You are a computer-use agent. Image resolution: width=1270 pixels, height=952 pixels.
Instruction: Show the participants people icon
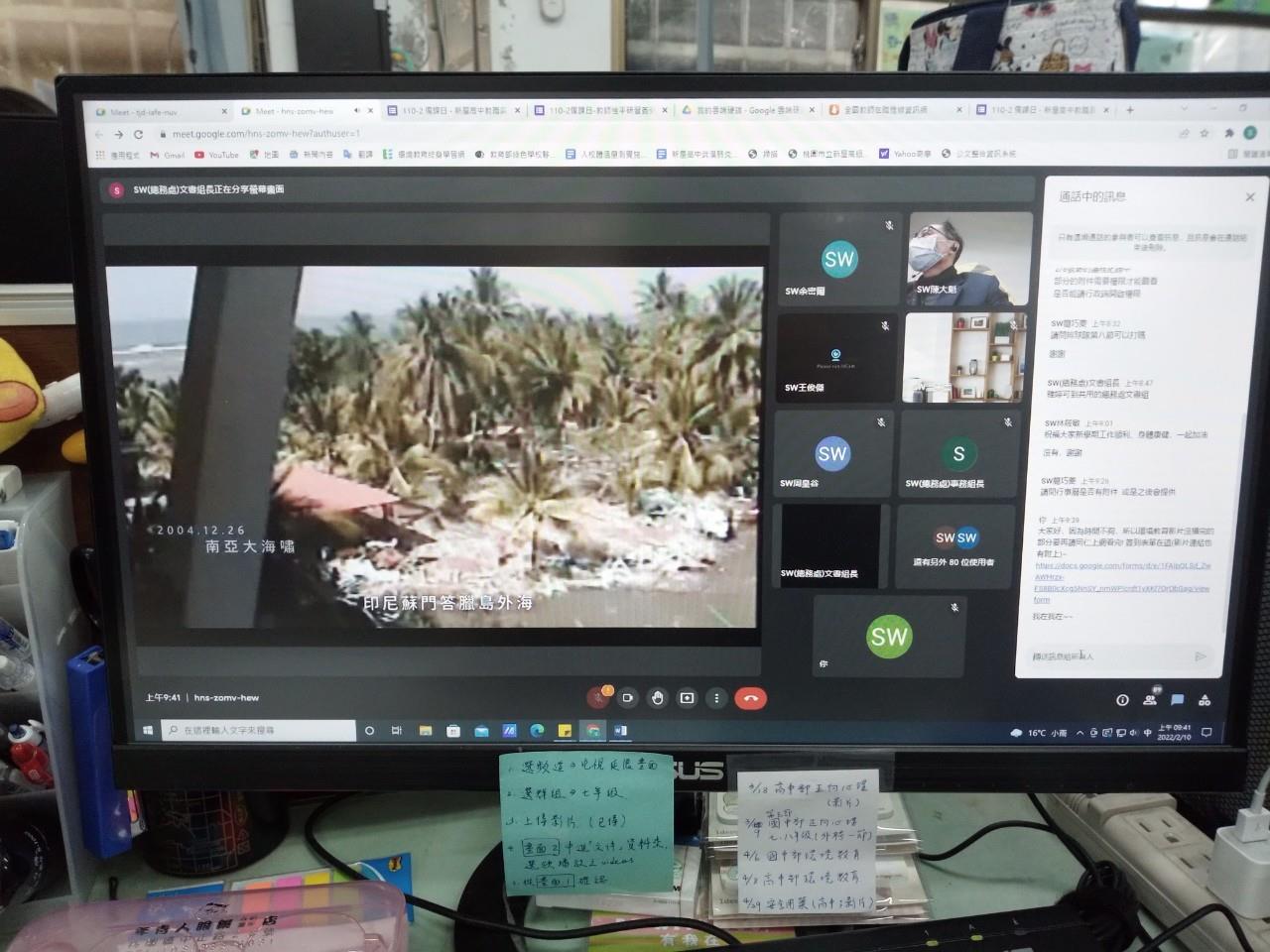pyautogui.click(x=1150, y=700)
